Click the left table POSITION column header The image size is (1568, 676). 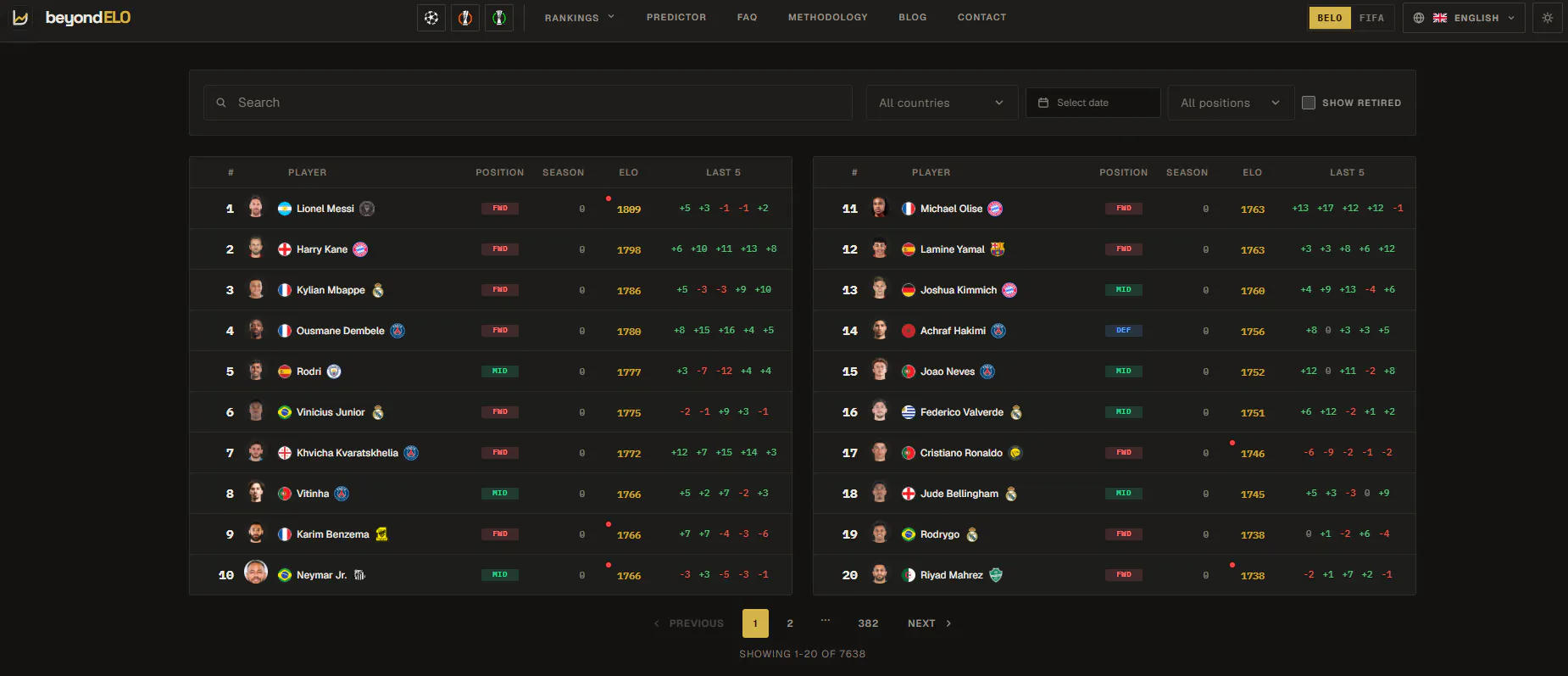500,172
